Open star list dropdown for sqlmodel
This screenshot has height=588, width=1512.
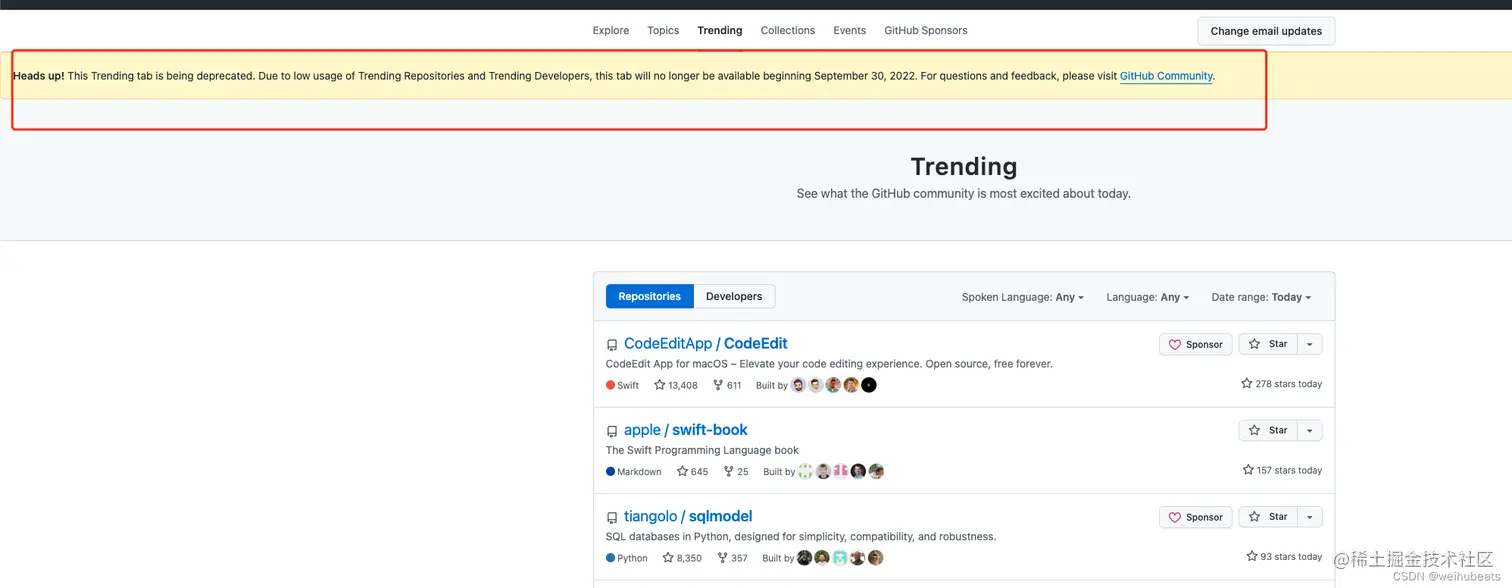[x=1310, y=517]
